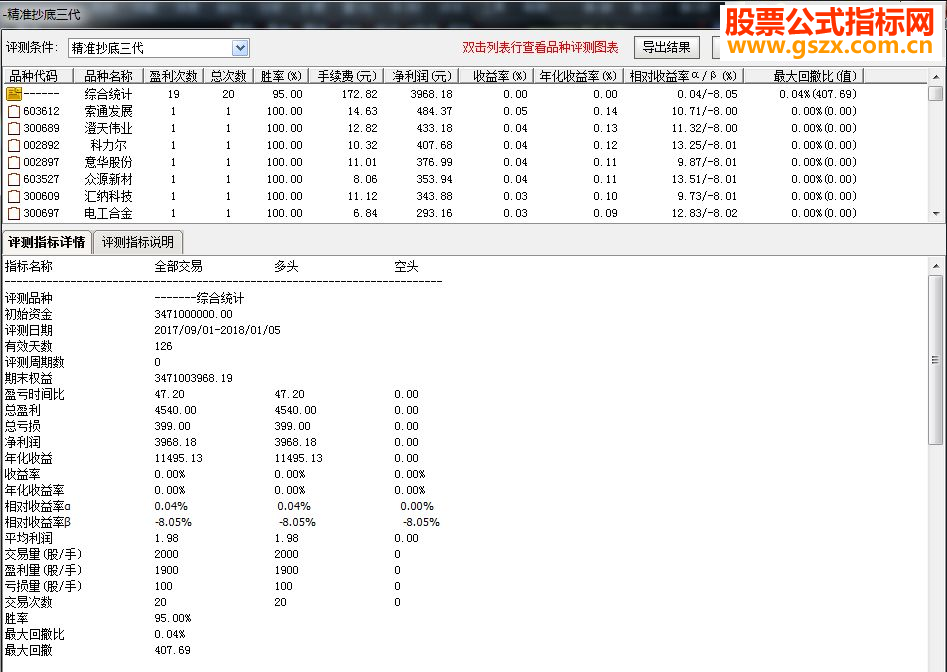Select the 索通发展 row name

coord(108,111)
